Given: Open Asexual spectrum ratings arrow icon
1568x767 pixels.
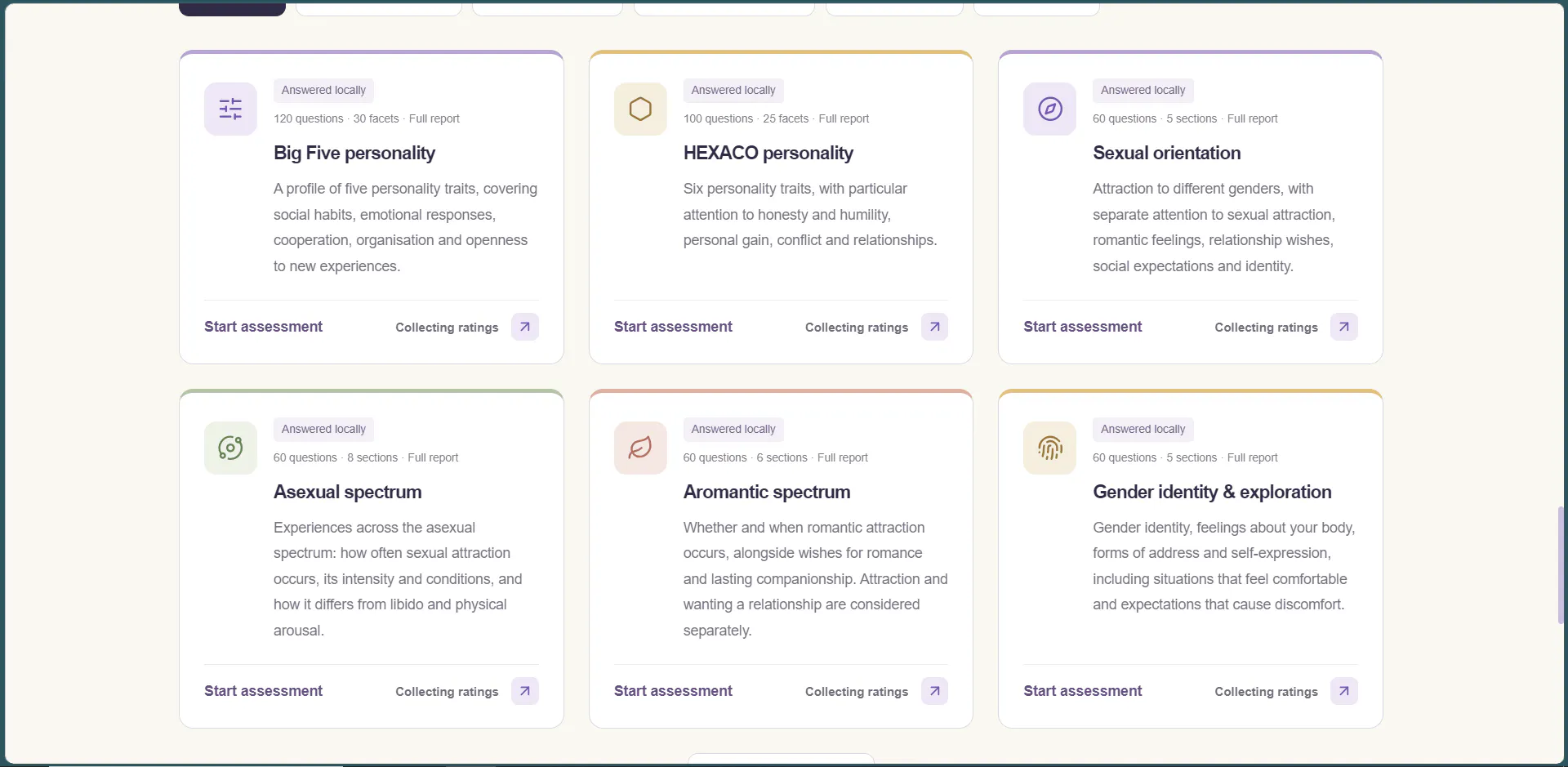Looking at the screenshot, I should click(525, 691).
